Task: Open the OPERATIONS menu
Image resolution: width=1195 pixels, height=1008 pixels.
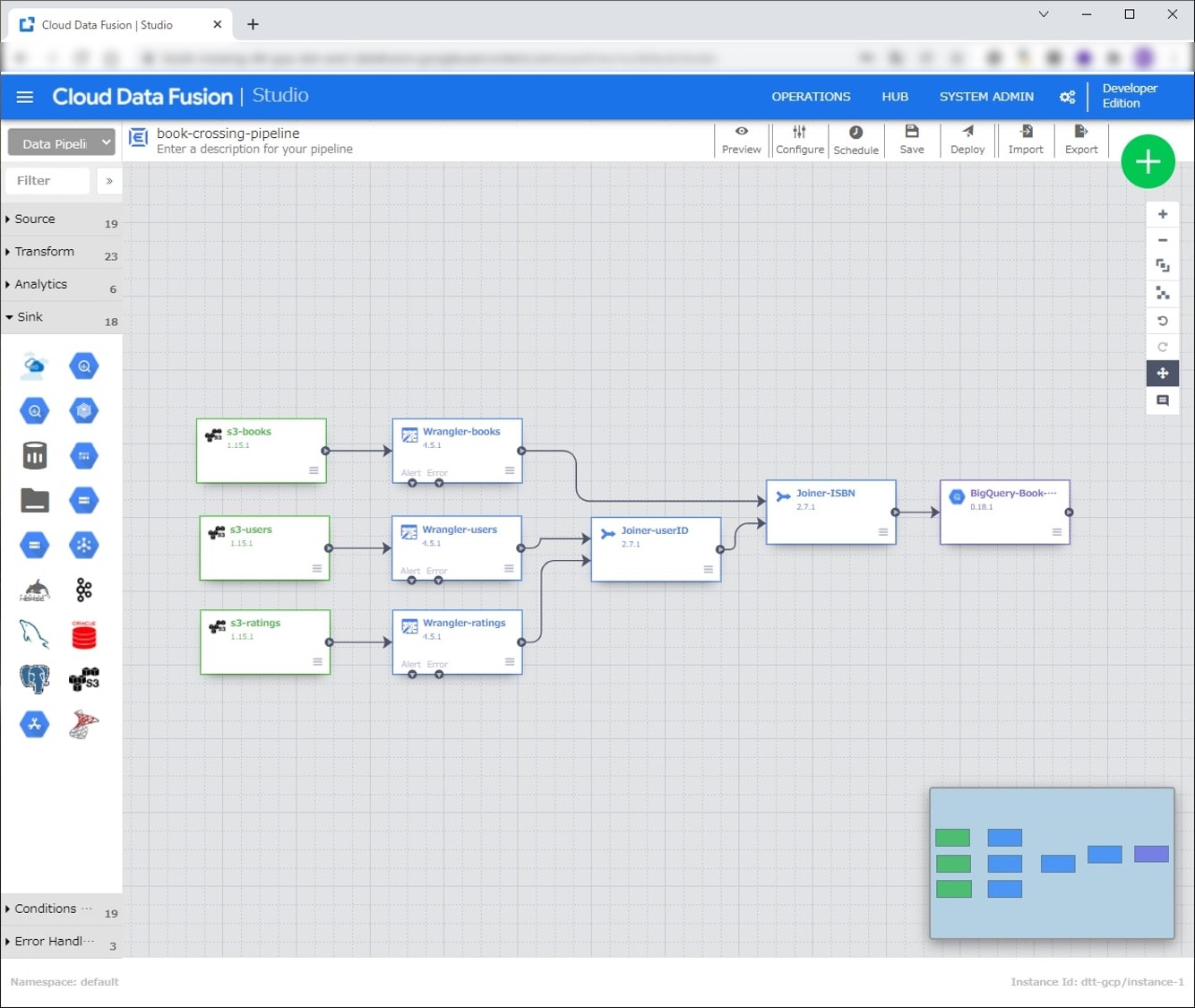Action: [x=811, y=97]
